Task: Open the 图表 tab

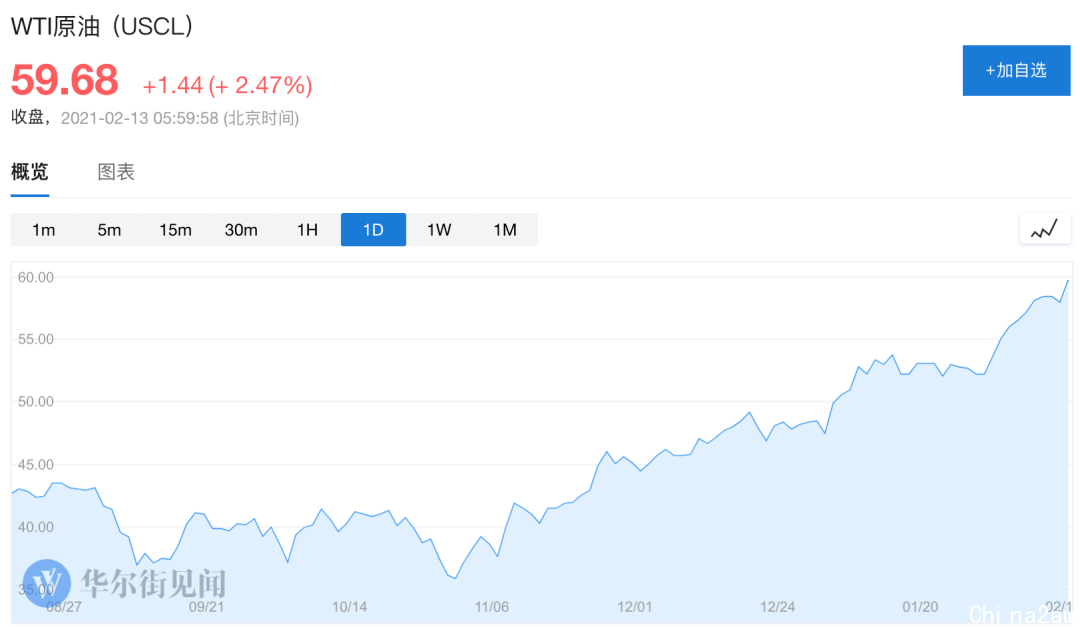Action: (116, 172)
